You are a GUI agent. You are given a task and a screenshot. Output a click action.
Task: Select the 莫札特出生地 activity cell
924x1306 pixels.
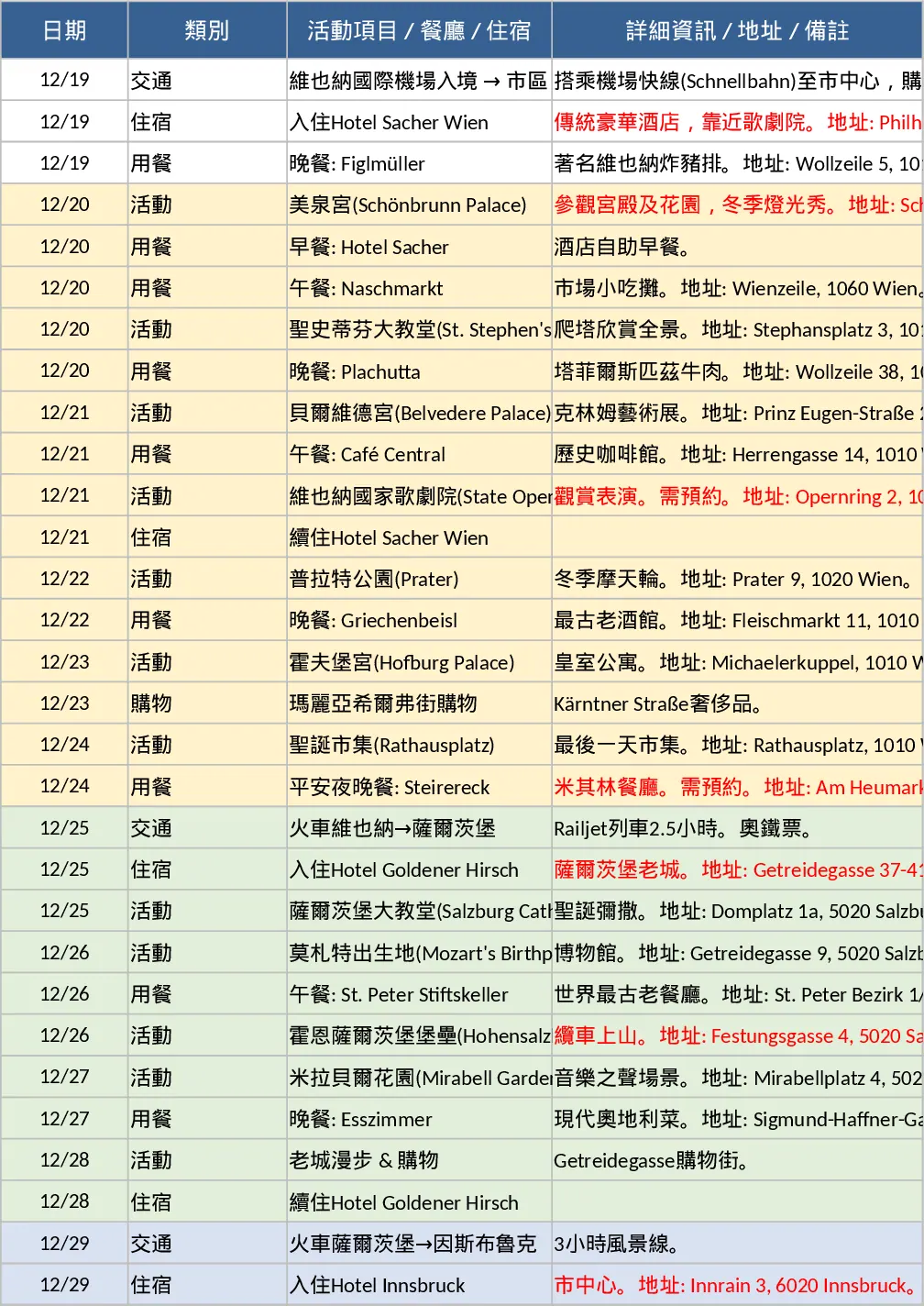click(x=419, y=953)
